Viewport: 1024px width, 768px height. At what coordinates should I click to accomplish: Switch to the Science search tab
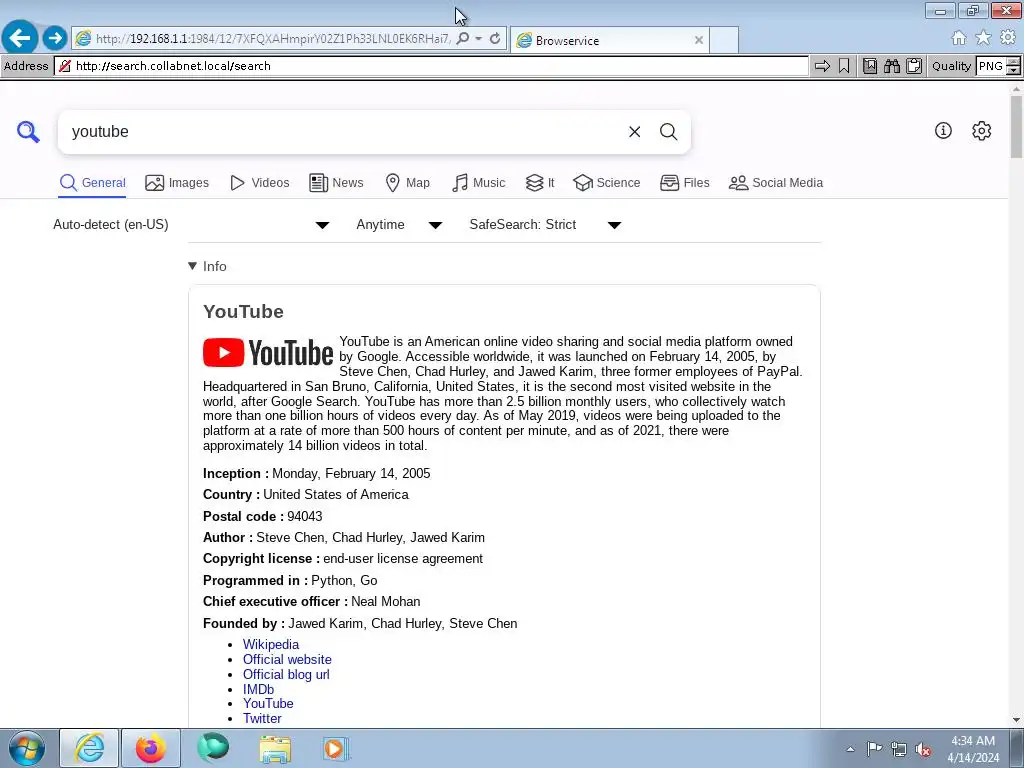click(607, 183)
